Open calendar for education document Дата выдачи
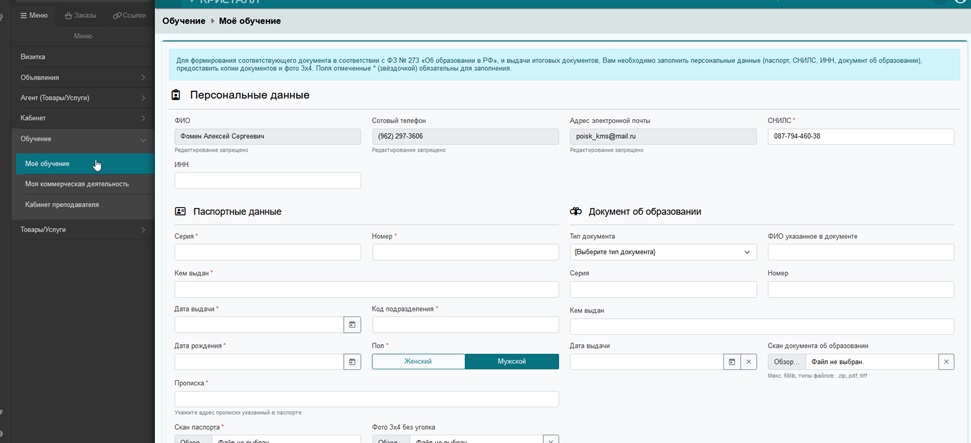This screenshot has height=443, width=971. coord(732,362)
